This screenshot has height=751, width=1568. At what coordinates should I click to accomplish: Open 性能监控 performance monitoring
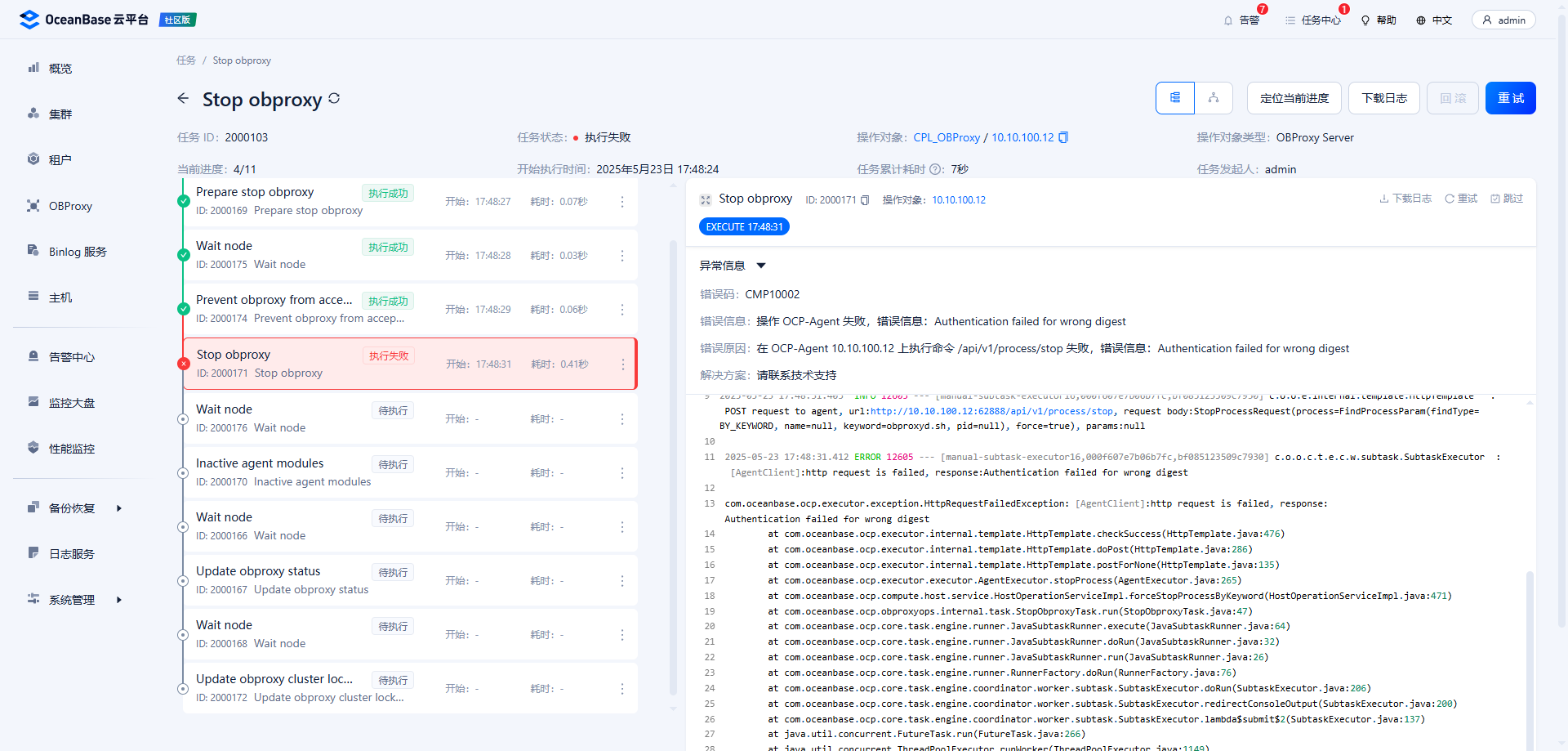point(72,449)
